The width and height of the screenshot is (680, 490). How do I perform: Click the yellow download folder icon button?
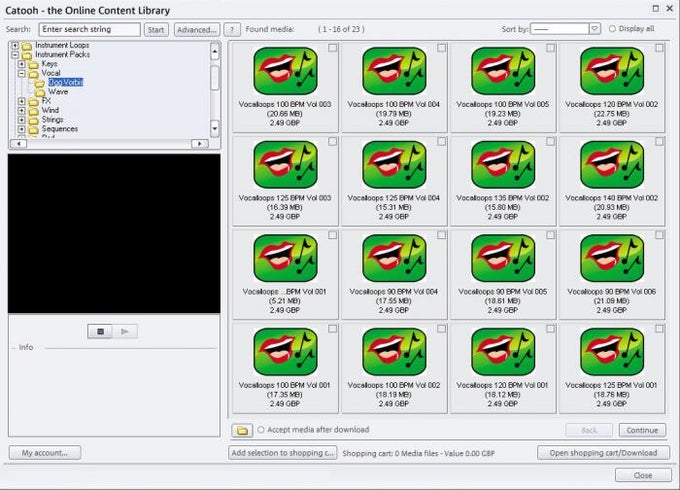coord(242,430)
